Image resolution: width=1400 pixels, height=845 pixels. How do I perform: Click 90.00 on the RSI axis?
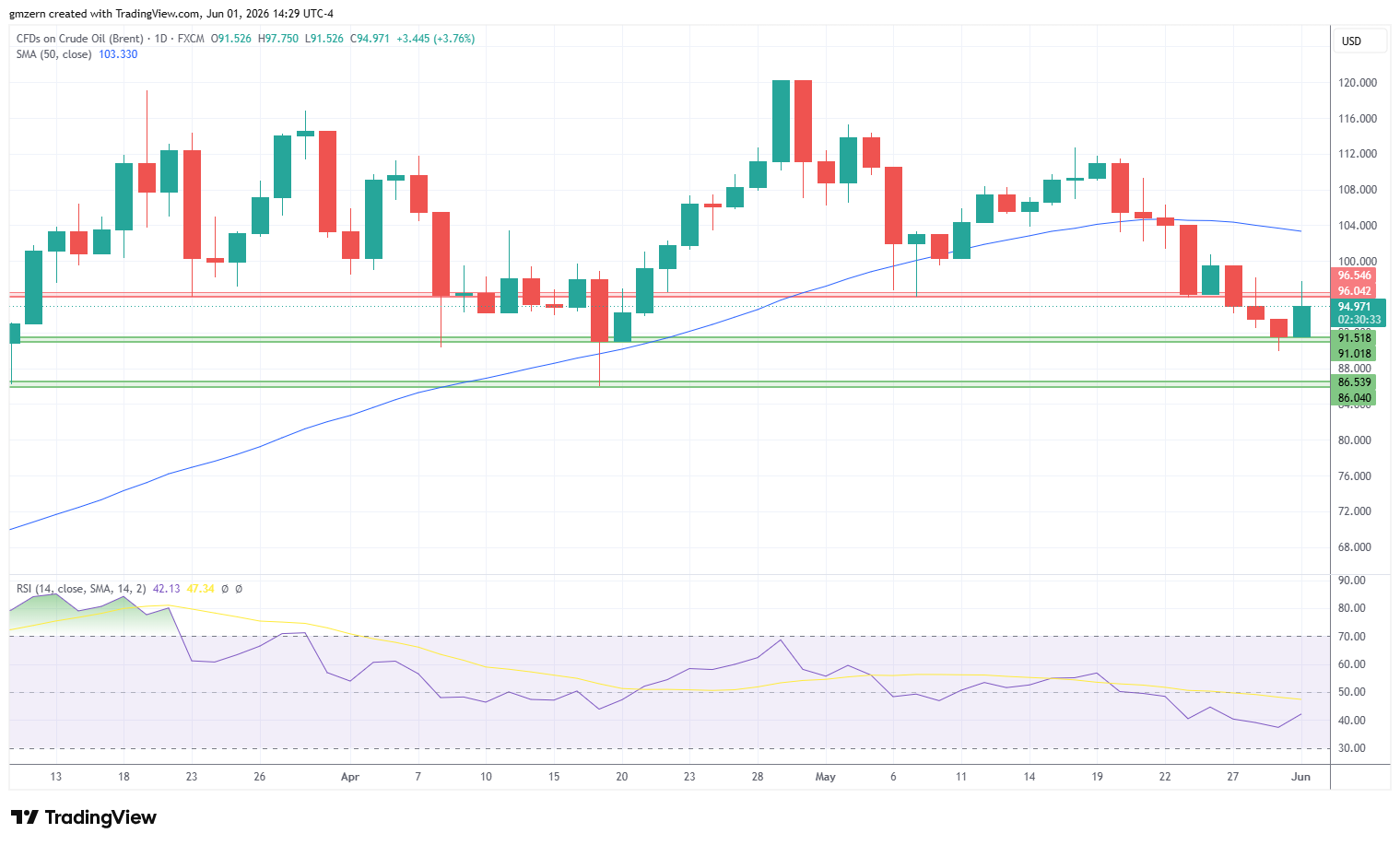[1352, 581]
